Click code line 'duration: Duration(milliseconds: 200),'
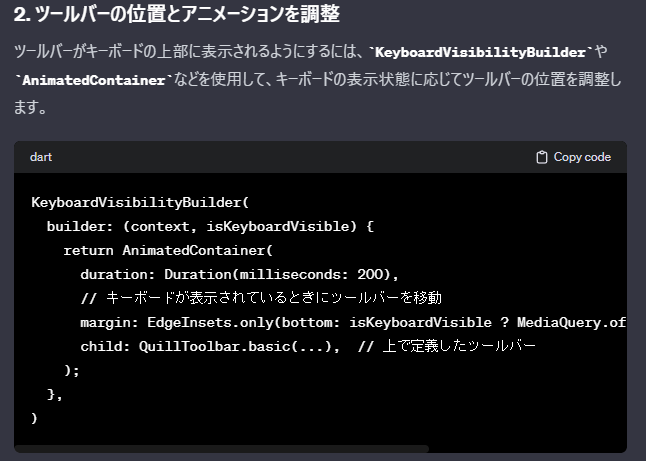Viewport: 646px width, 461px height. tap(239, 274)
